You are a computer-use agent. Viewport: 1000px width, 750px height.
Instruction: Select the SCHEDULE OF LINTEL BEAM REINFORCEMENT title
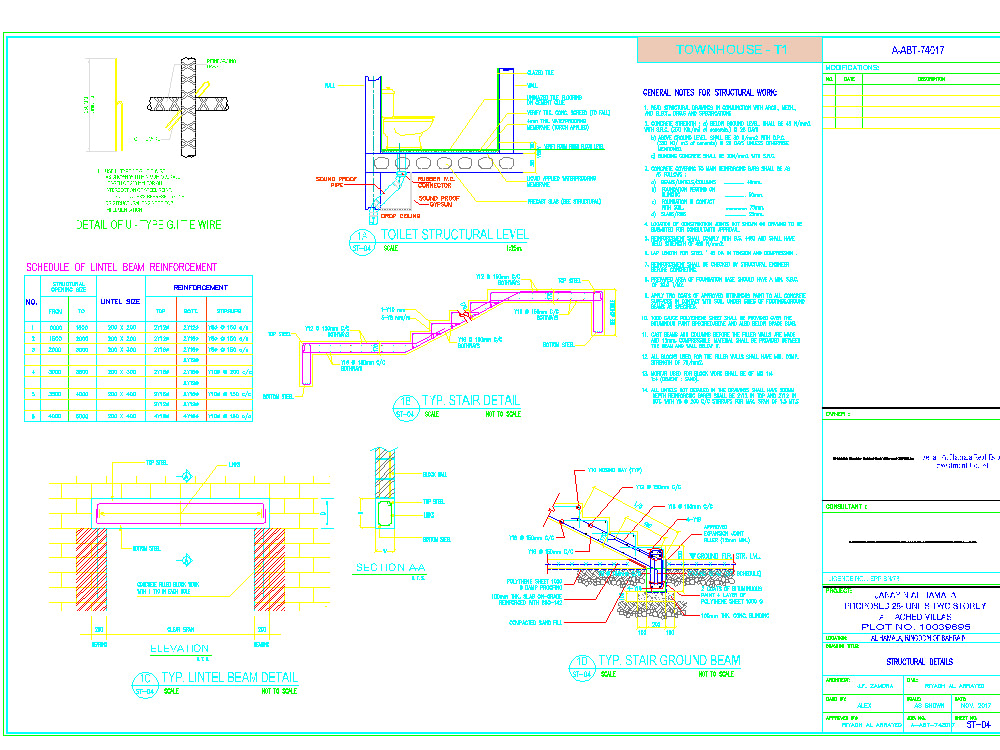point(120,267)
